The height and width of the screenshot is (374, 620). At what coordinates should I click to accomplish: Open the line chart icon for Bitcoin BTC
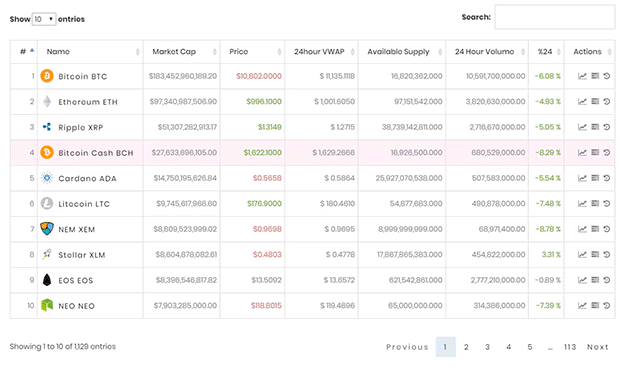(582, 76)
